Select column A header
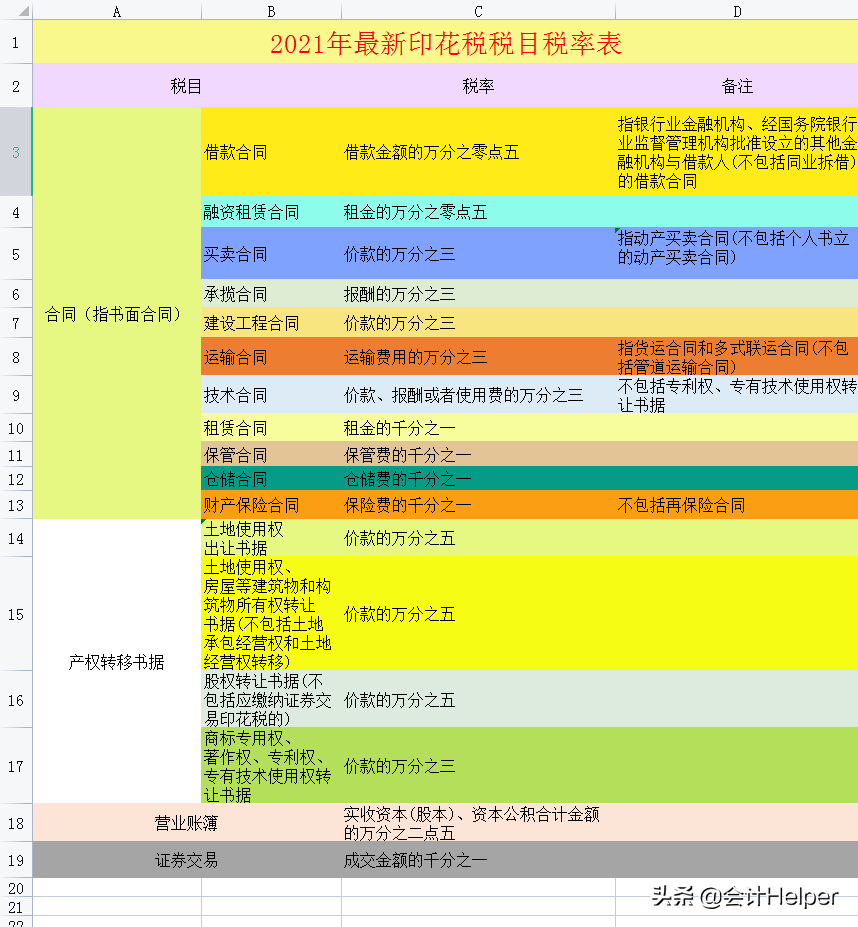Image resolution: width=858 pixels, height=927 pixels. coord(116,12)
